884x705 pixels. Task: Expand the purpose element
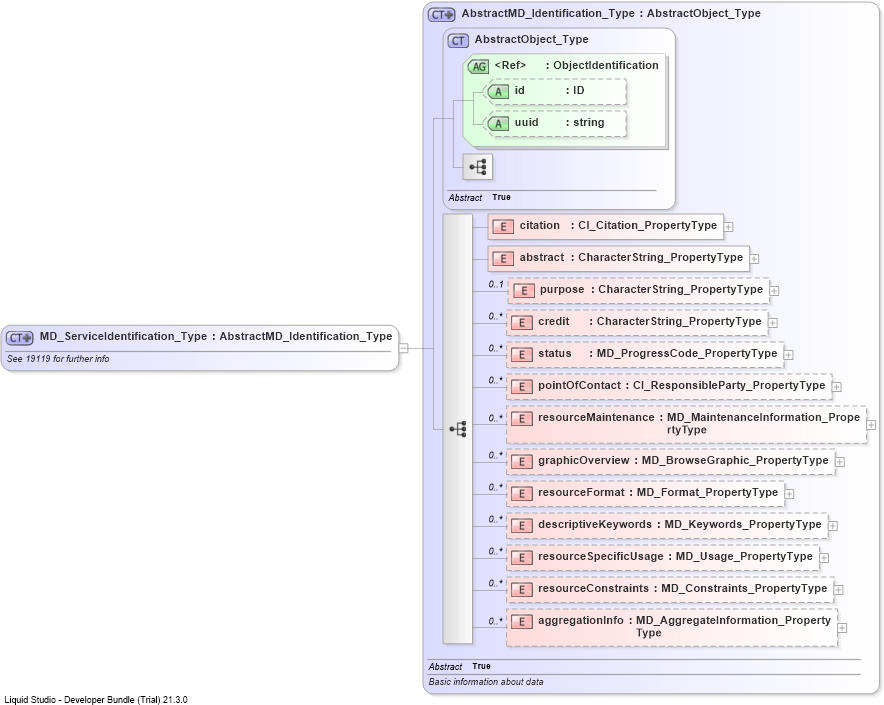coord(775,291)
